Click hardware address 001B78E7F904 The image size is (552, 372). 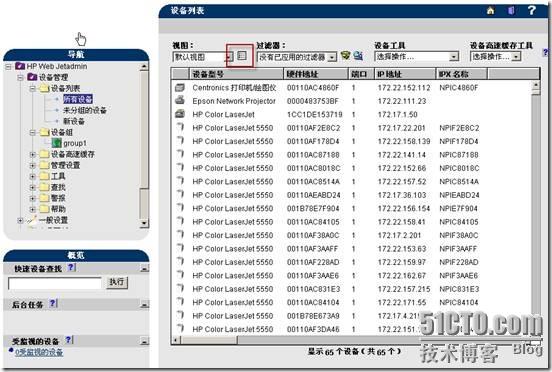pyautogui.click(x=313, y=209)
